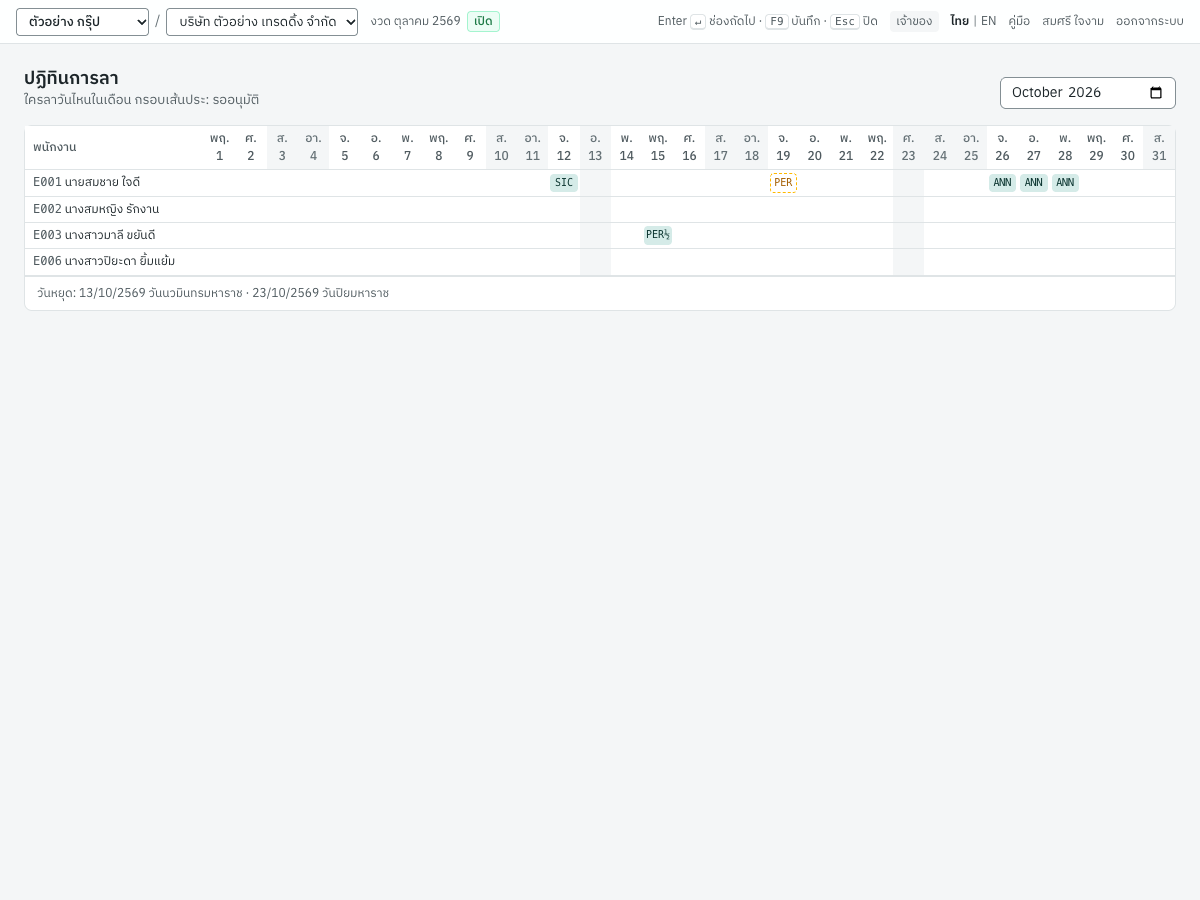This screenshot has height=900, width=1200.
Task: Click the พนักงาน column header
Action: pos(114,147)
